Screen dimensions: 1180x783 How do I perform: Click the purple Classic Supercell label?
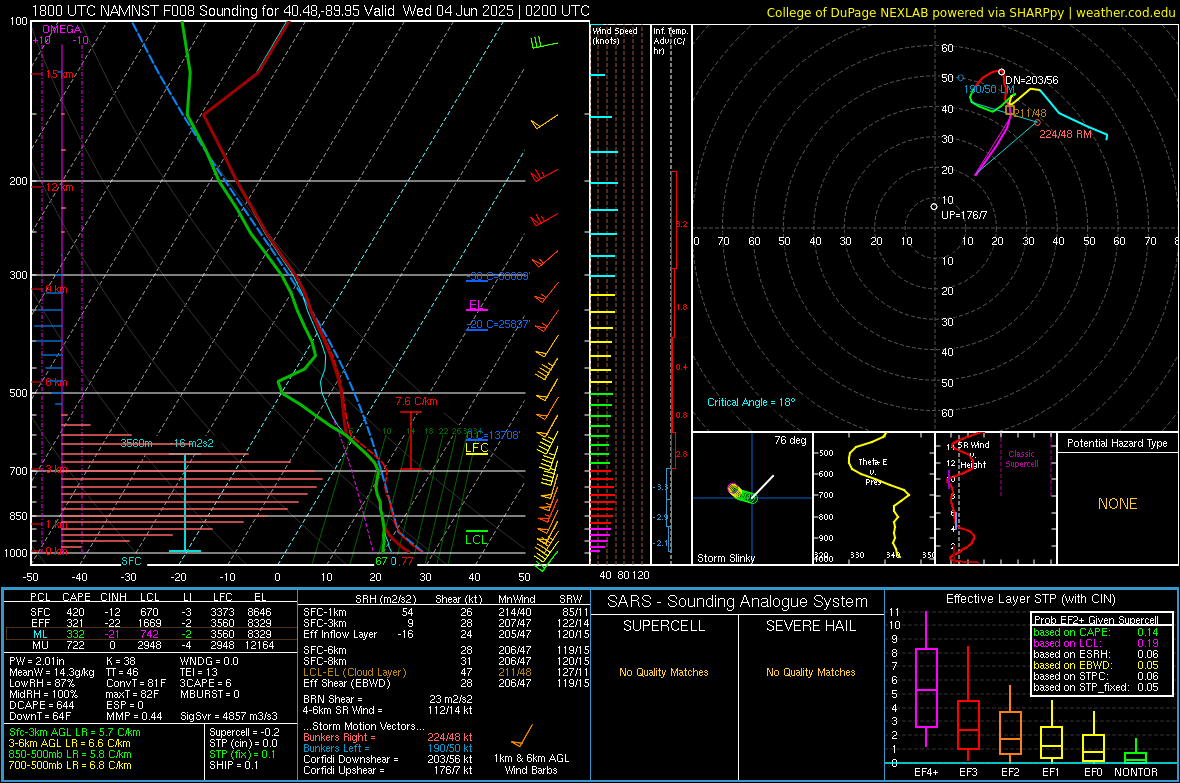pyautogui.click(x=1021, y=459)
